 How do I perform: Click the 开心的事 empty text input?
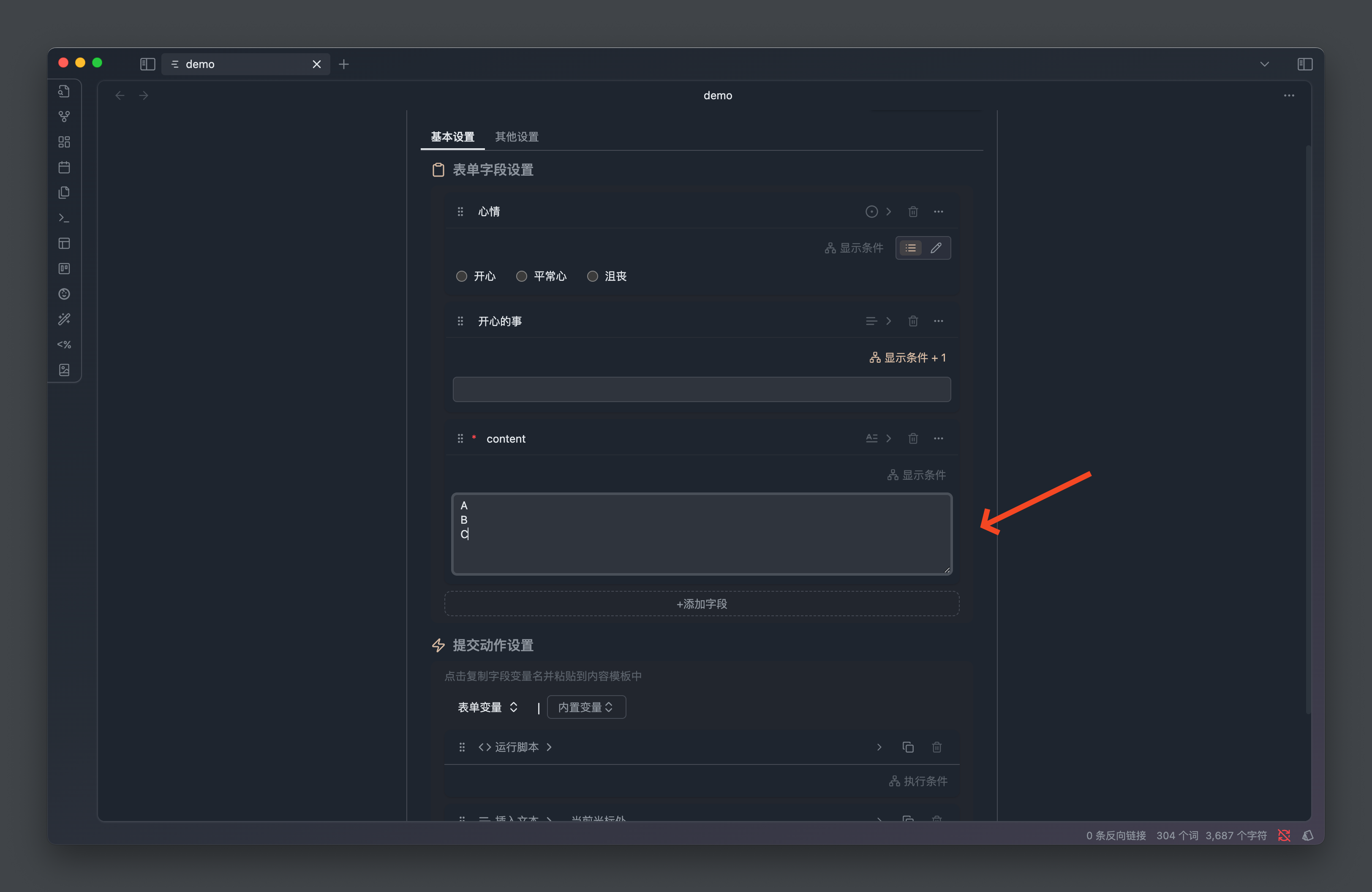click(702, 389)
